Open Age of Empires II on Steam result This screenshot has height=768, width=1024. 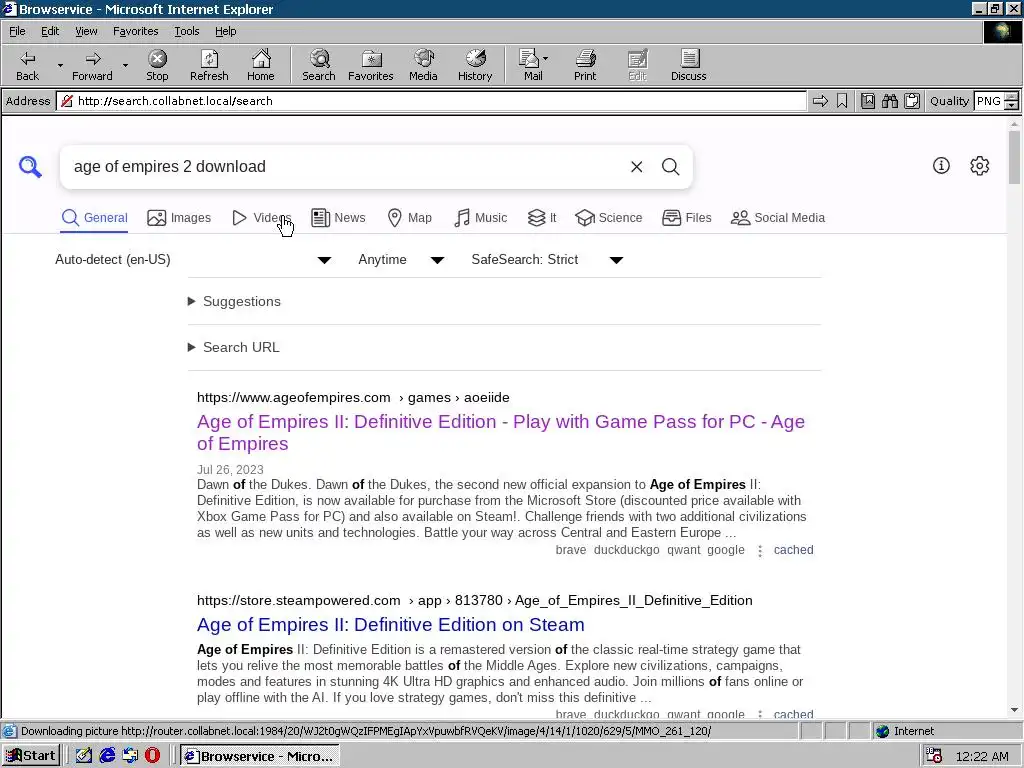(391, 625)
